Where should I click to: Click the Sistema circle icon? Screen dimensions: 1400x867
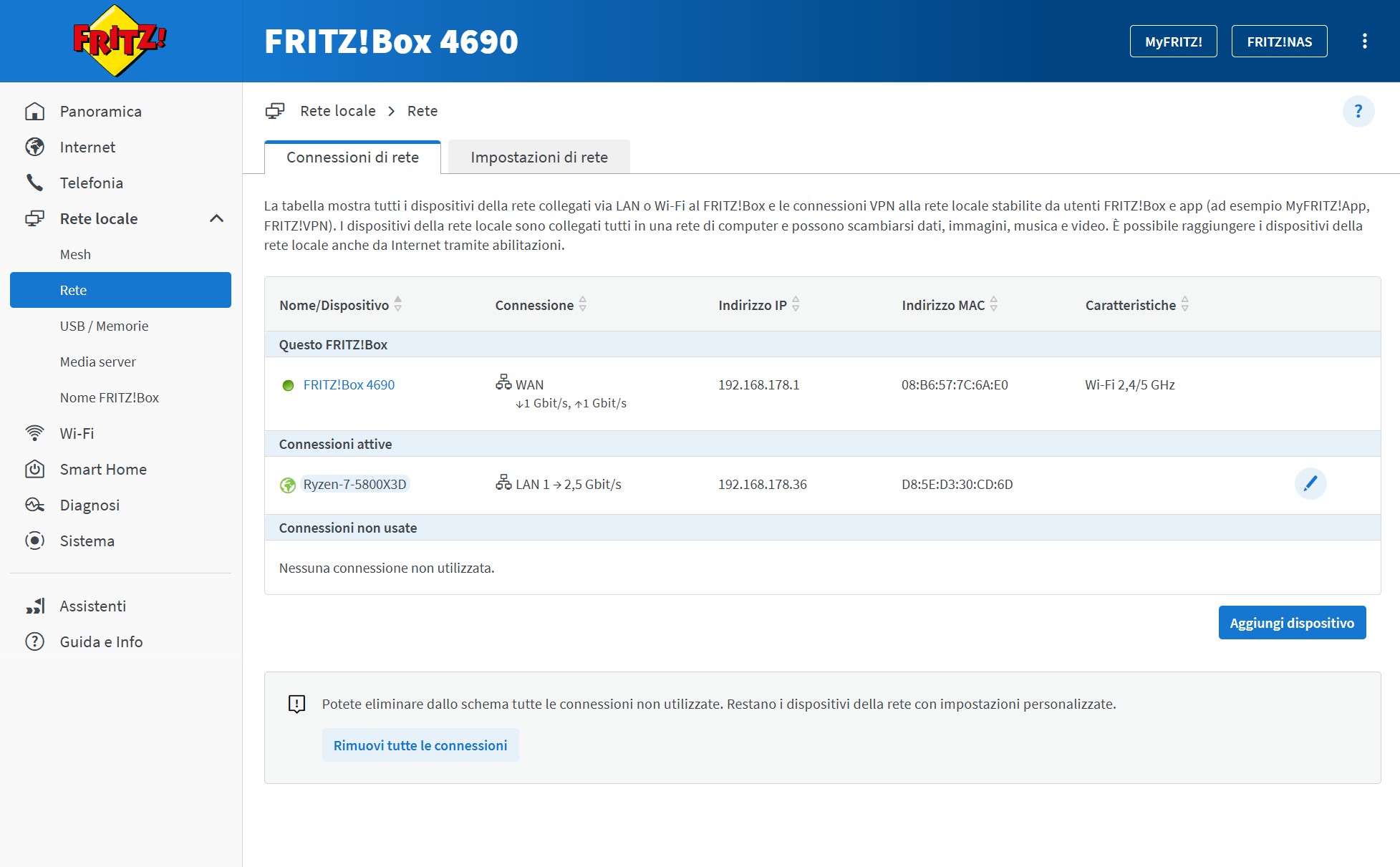(x=34, y=541)
